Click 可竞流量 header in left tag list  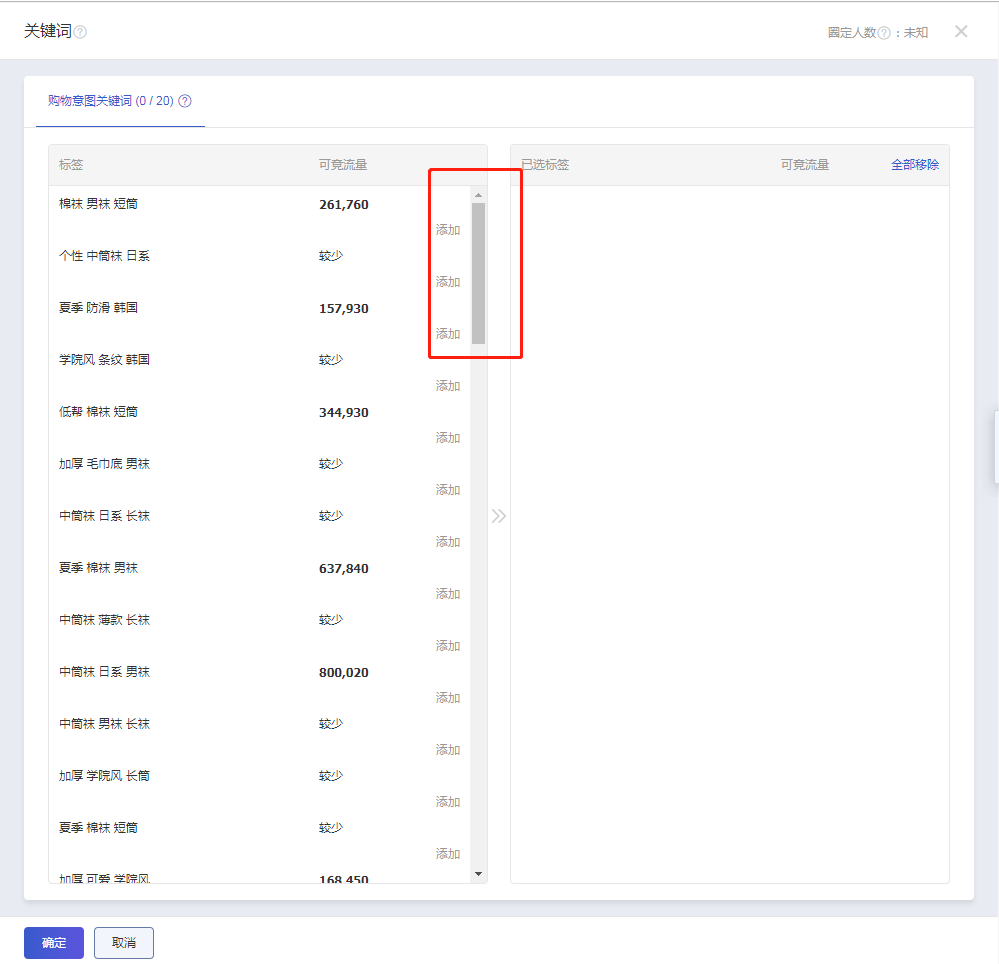click(343, 164)
